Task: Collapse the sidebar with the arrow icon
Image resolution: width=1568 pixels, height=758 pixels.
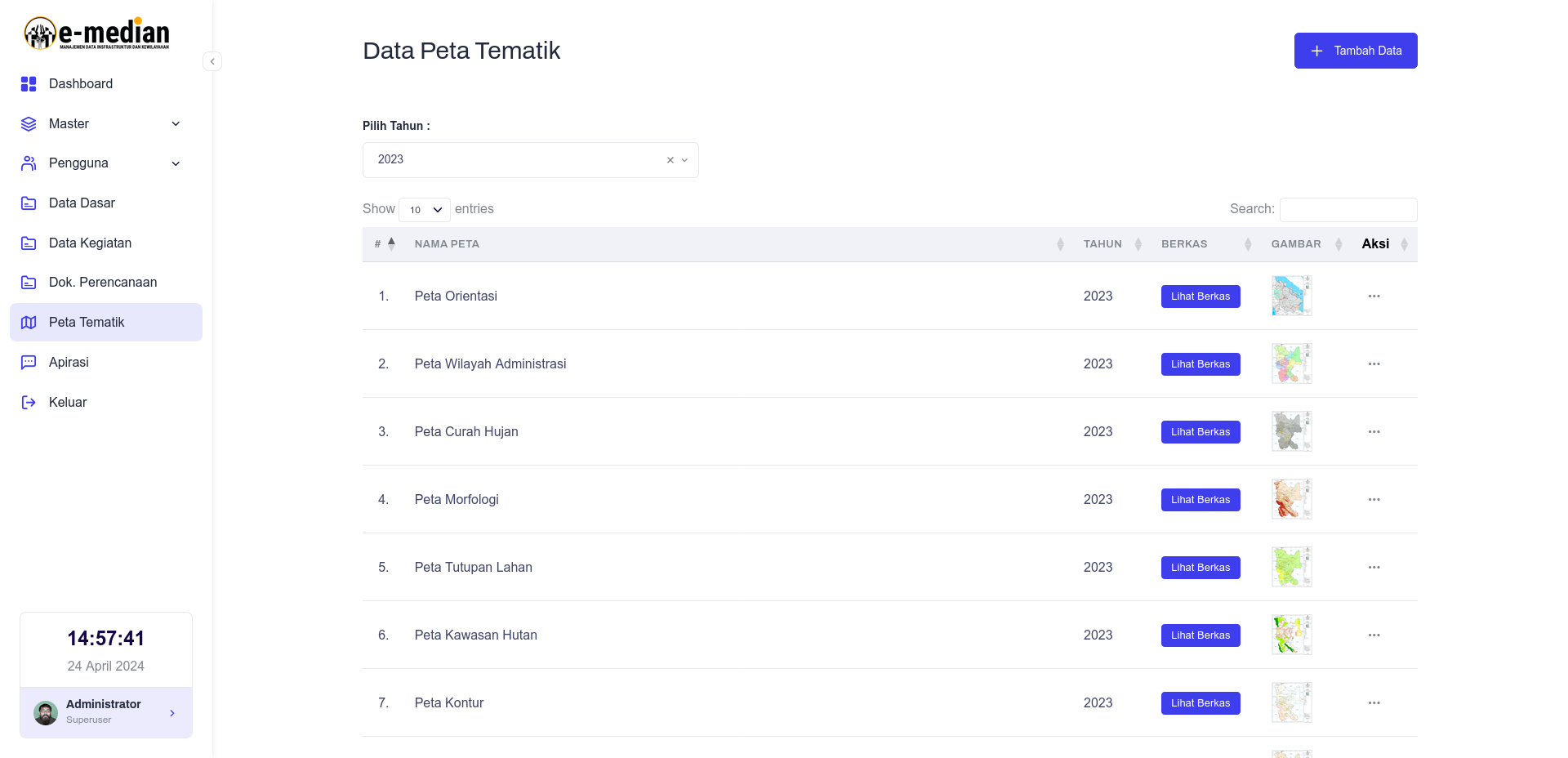Action: (212, 61)
